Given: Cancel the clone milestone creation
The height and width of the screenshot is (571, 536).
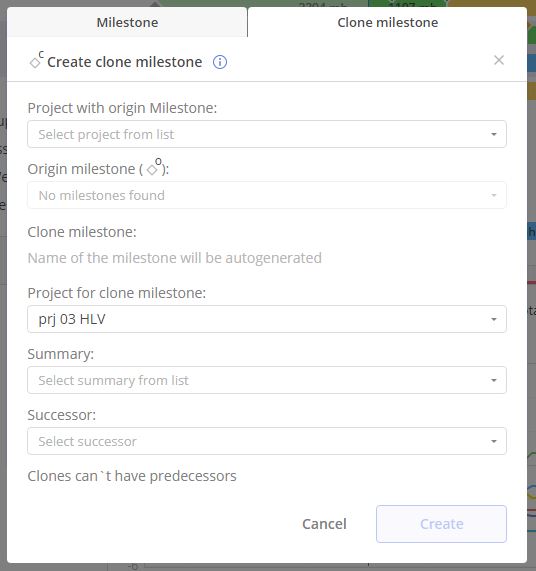Looking at the screenshot, I should [324, 524].
